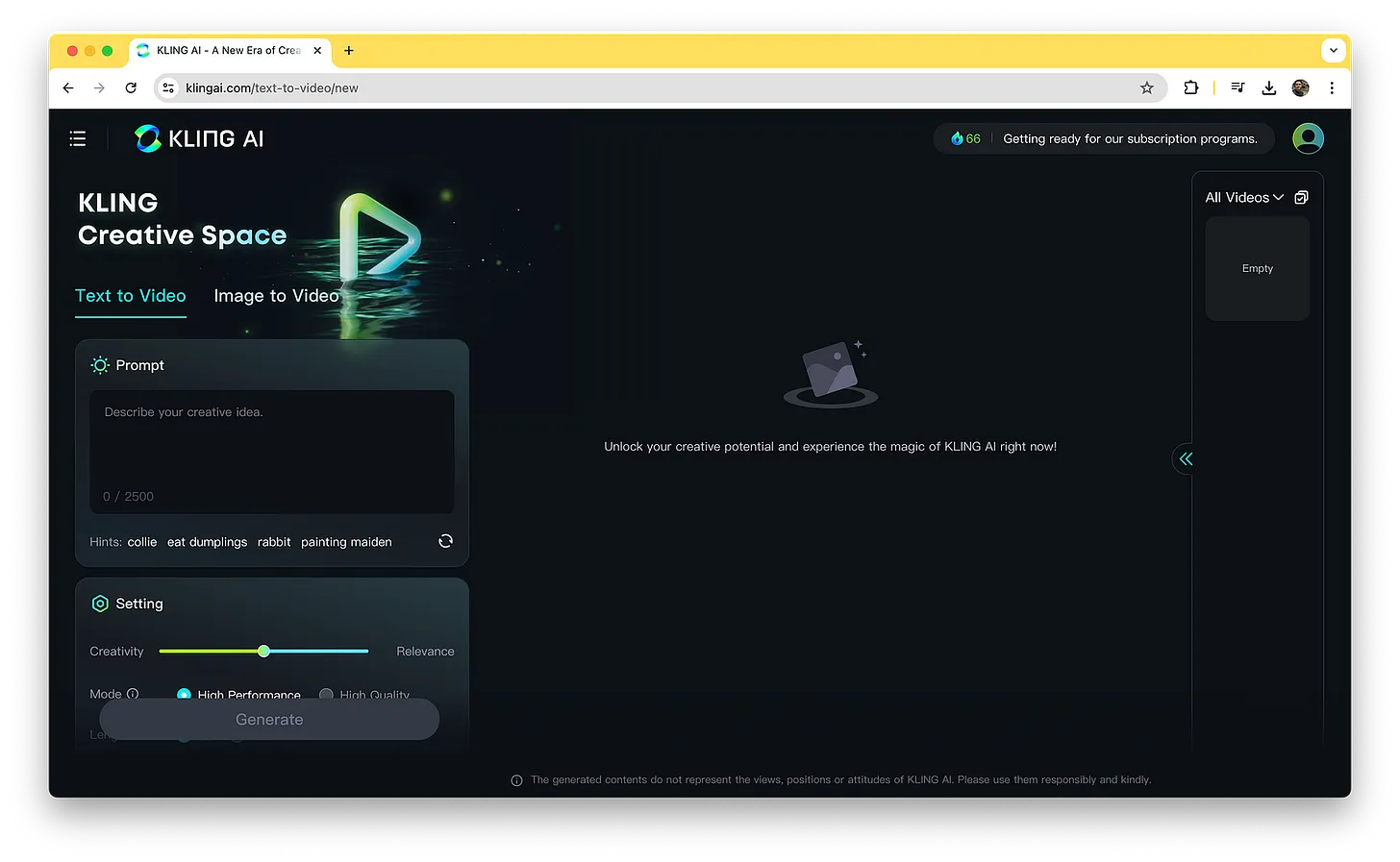Click the subscription programs announcement

pyautogui.click(x=1130, y=138)
